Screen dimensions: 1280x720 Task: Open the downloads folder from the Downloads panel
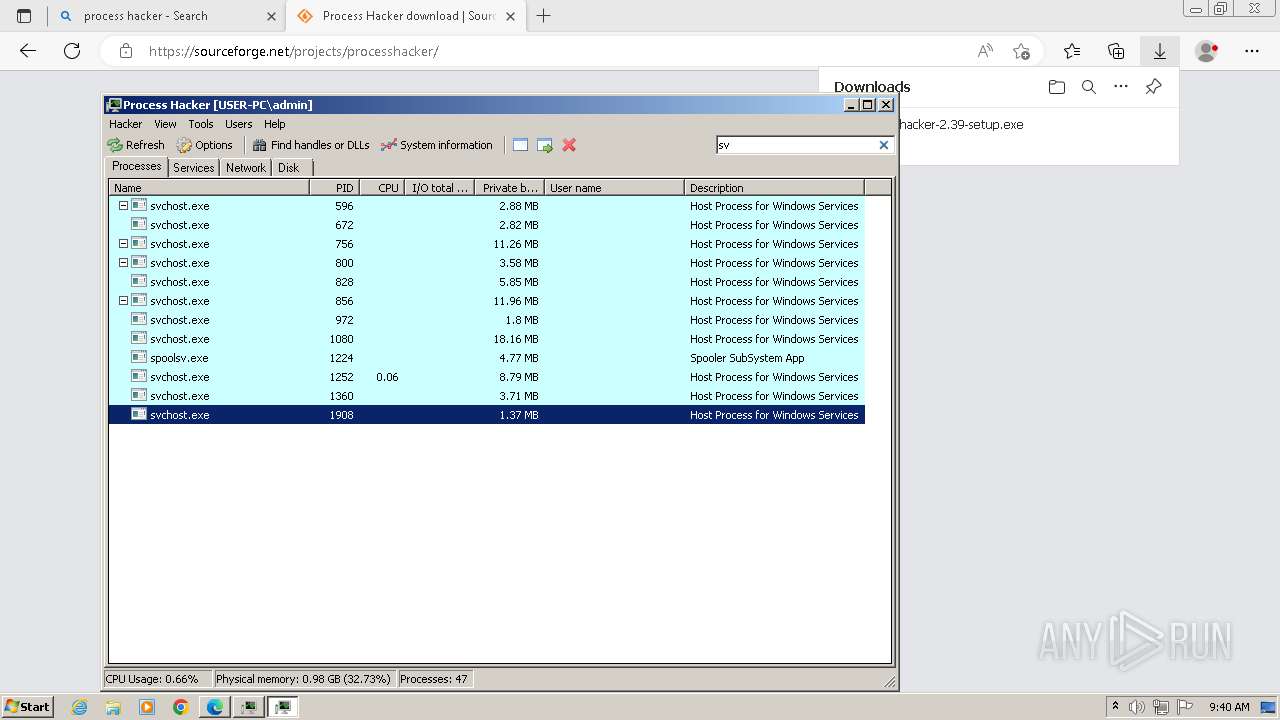1057,87
